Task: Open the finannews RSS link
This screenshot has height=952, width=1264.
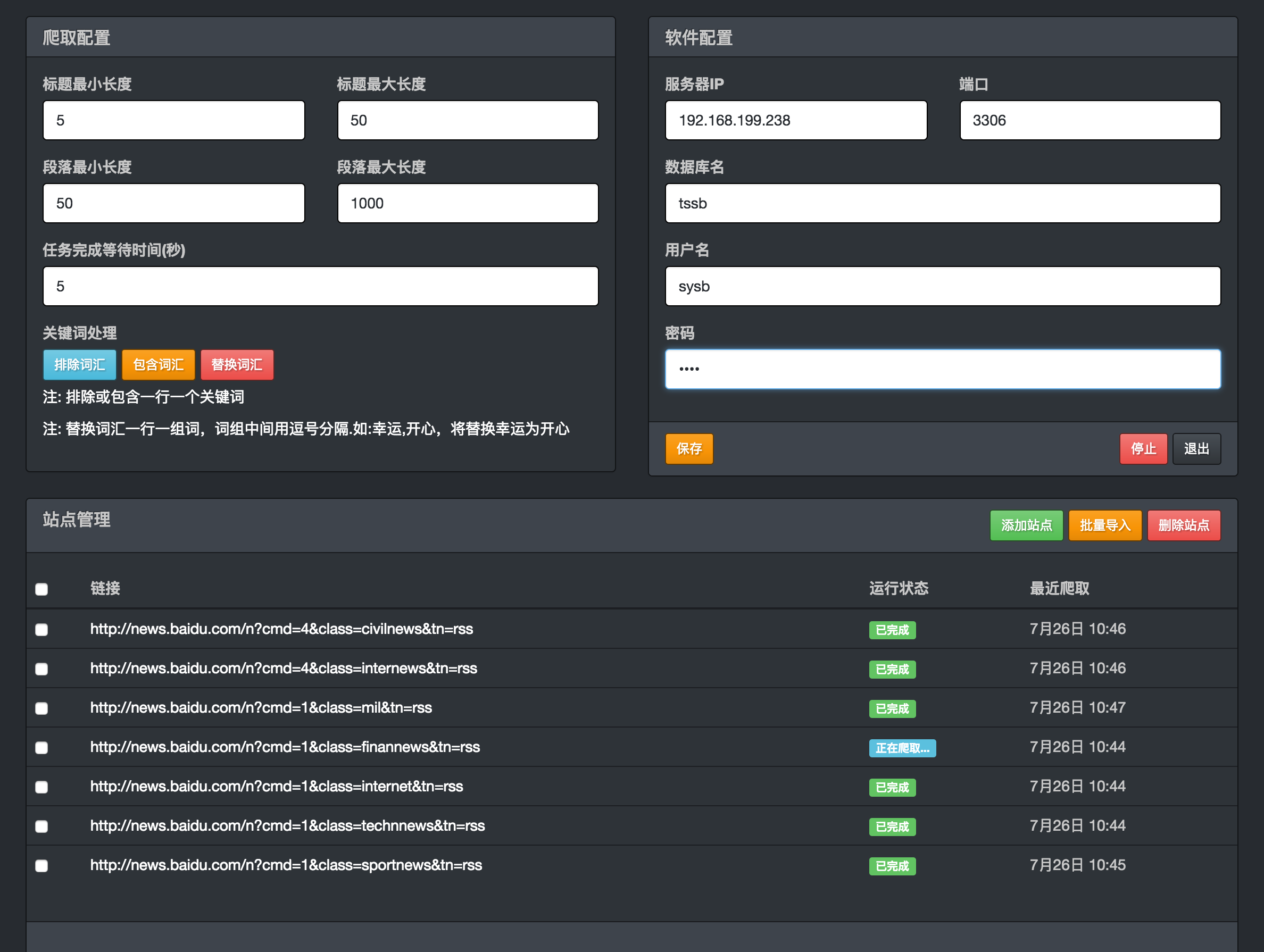Action: click(x=285, y=747)
